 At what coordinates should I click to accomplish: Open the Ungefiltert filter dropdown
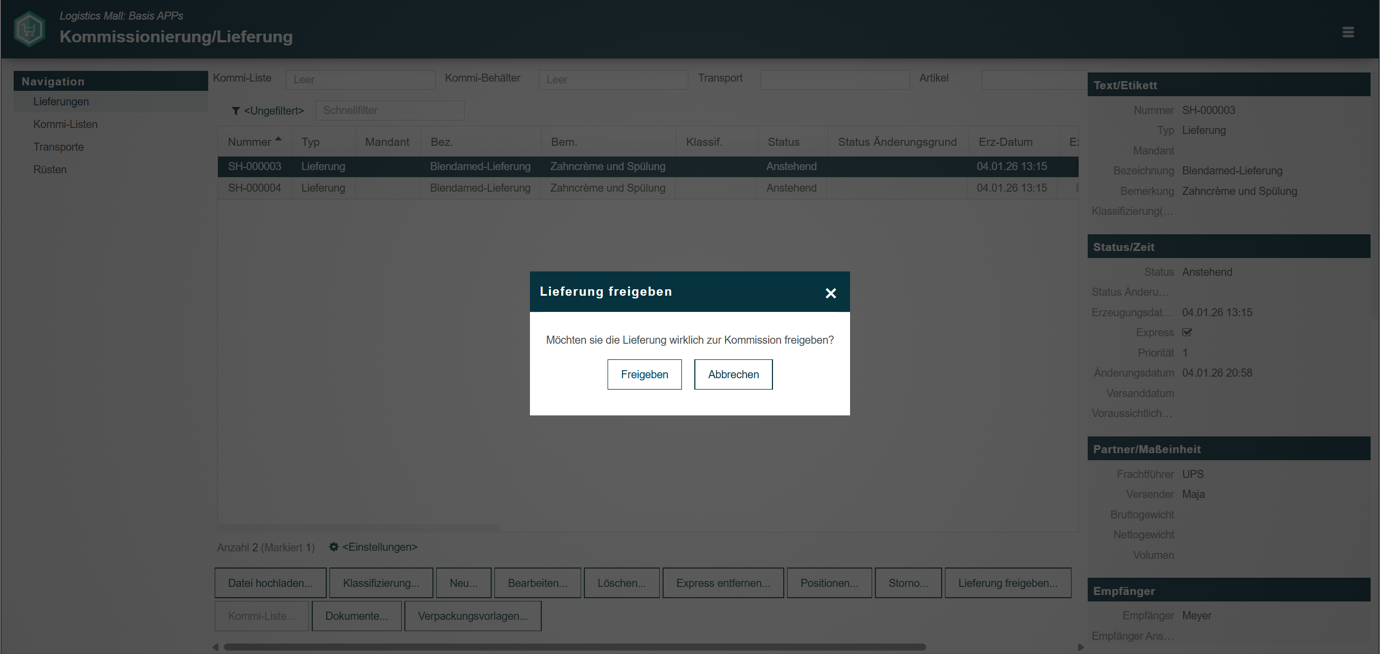[273, 111]
